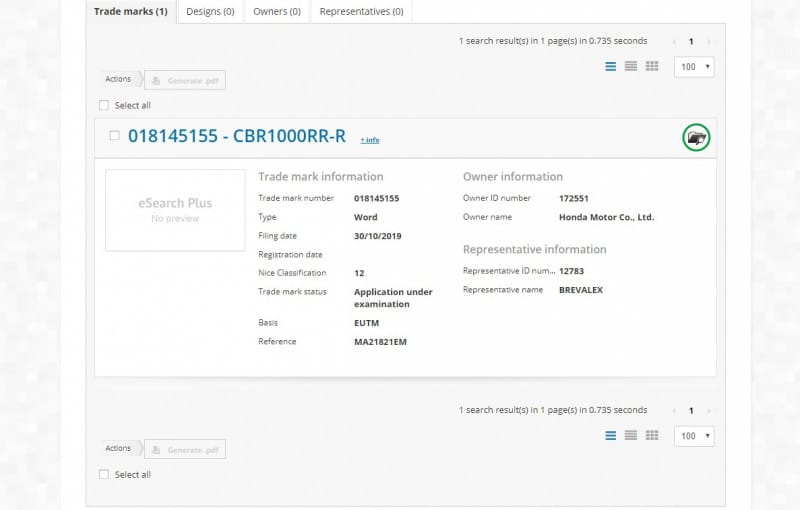Click the filing date 30/10/2019
The width and height of the screenshot is (800, 510).
[x=378, y=236]
